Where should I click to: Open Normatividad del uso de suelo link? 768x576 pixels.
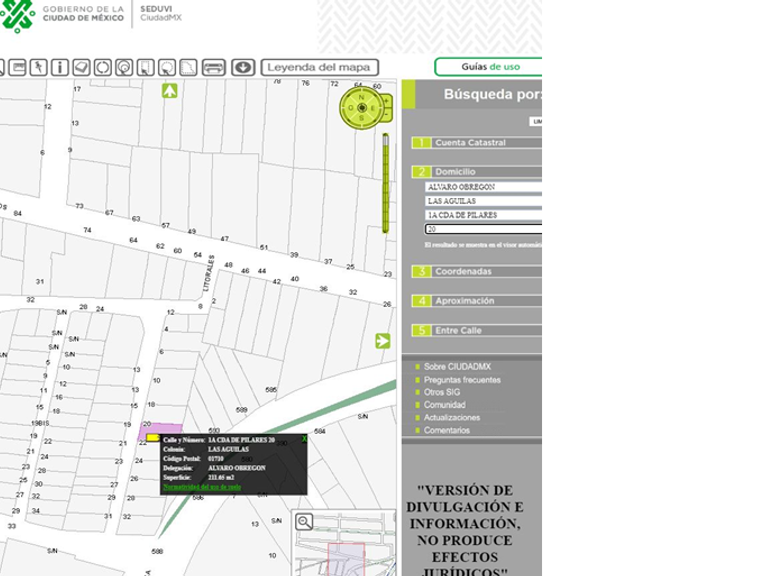pos(201,487)
